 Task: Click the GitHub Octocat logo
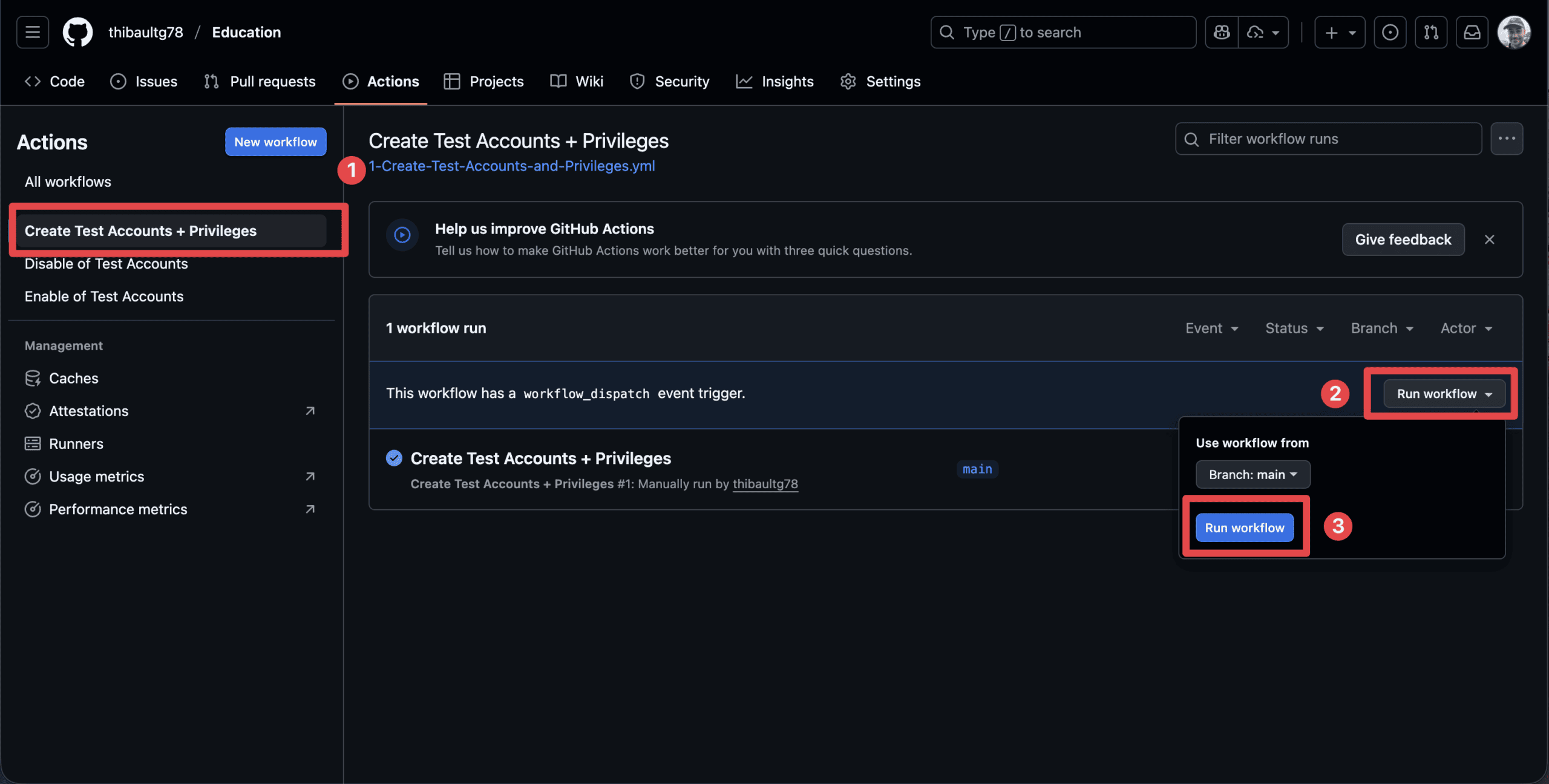pyautogui.click(x=77, y=32)
